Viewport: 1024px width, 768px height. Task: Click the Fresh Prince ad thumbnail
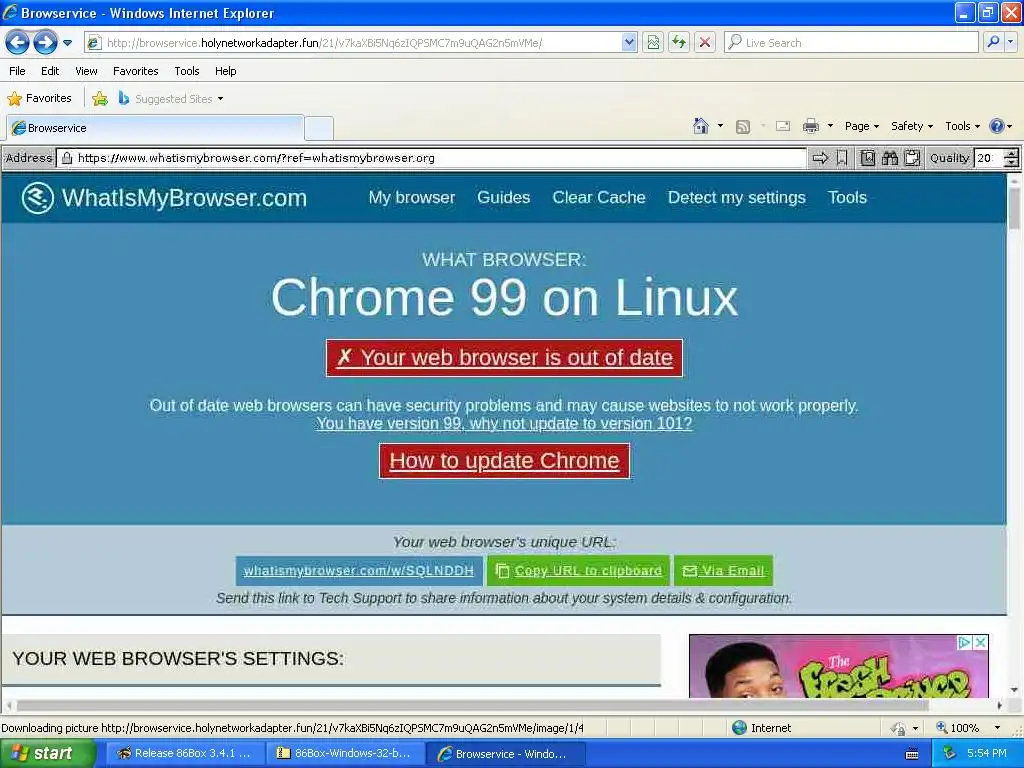[839, 667]
